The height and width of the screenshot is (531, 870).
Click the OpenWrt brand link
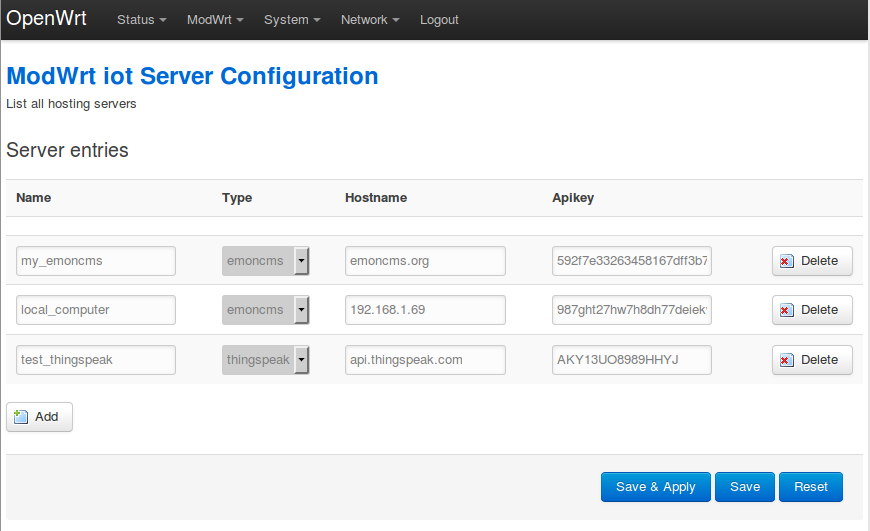click(47, 18)
